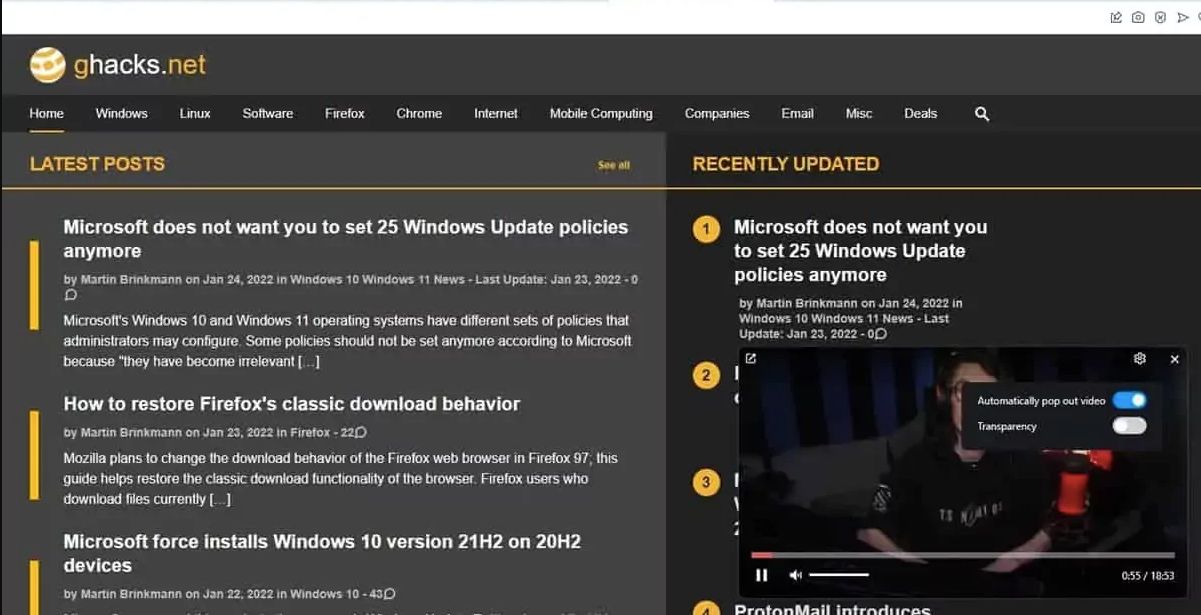1201x615 pixels.
Task: Seek in the video progress bar
Action: point(962,554)
